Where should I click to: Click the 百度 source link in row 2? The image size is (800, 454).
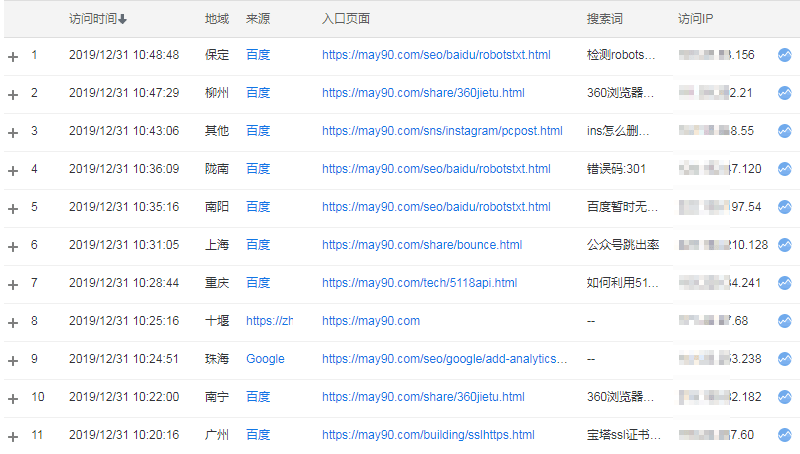[x=258, y=93]
